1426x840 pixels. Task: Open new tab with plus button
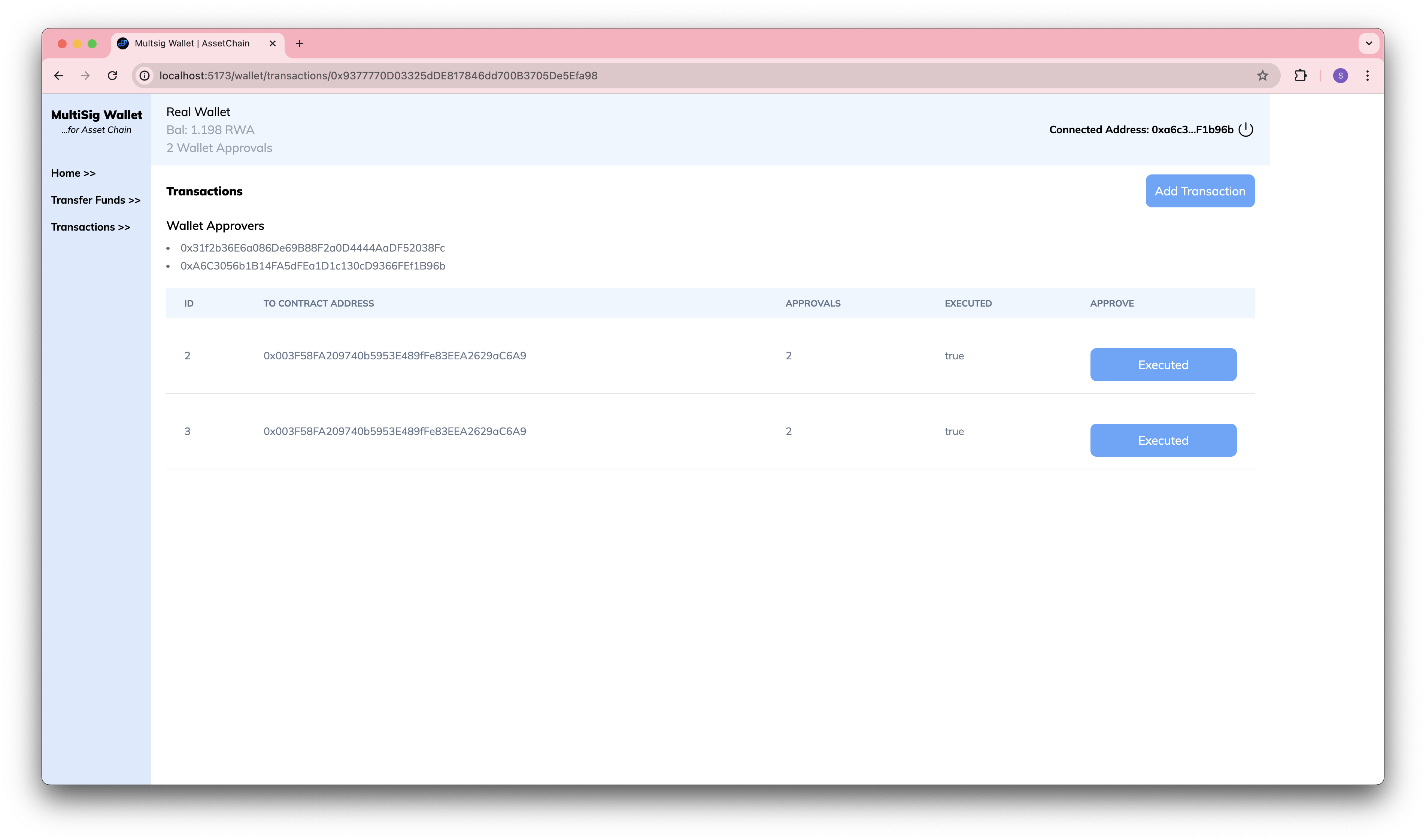pyautogui.click(x=300, y=43)
